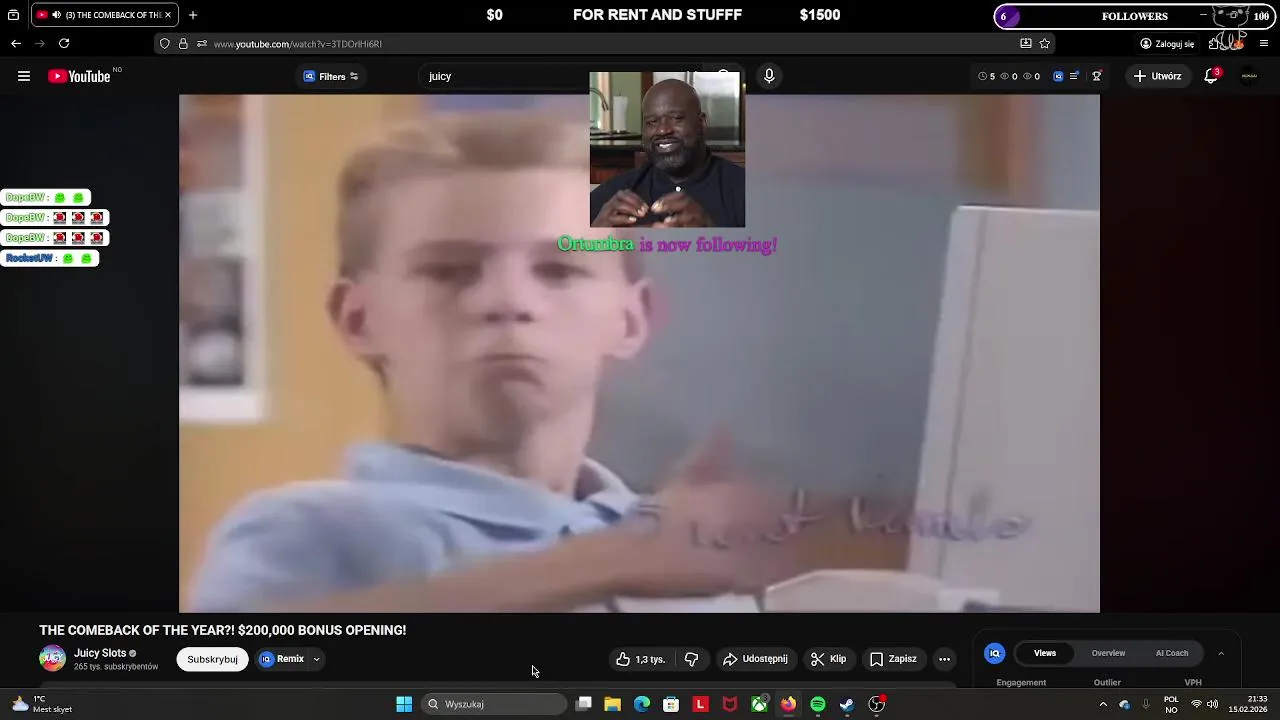Click the IQ logo in the analytics panel
Viewport: 1280px width, 720px height.
tap(995, 653)
